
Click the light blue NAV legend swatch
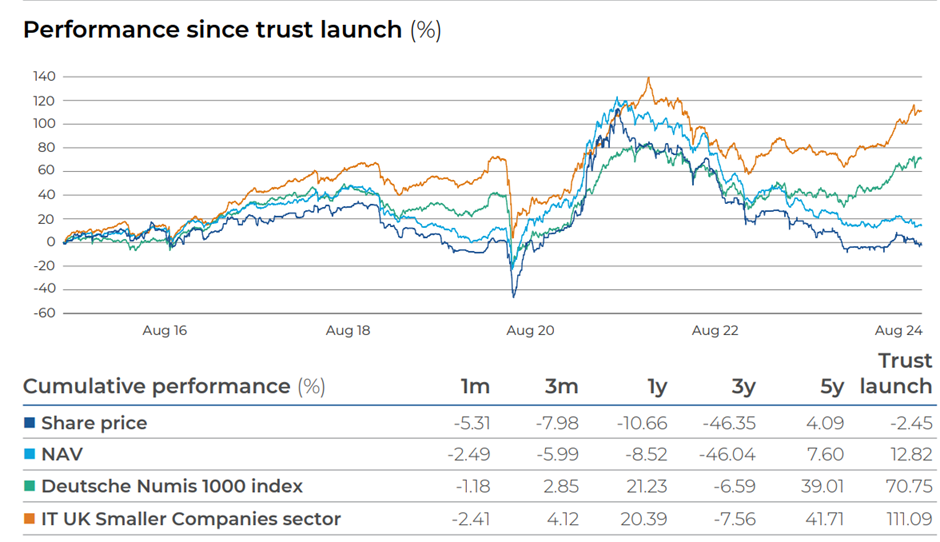[x=29, y=454]
